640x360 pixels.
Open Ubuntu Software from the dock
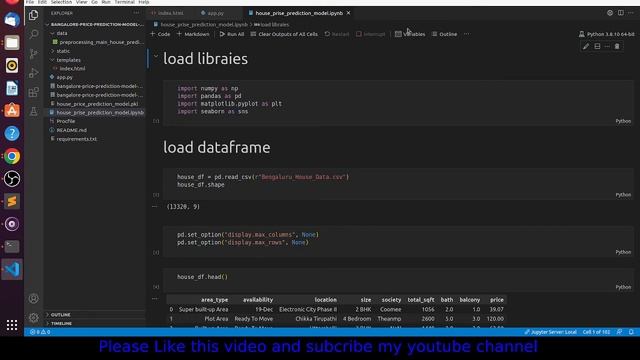click(12, 111)
